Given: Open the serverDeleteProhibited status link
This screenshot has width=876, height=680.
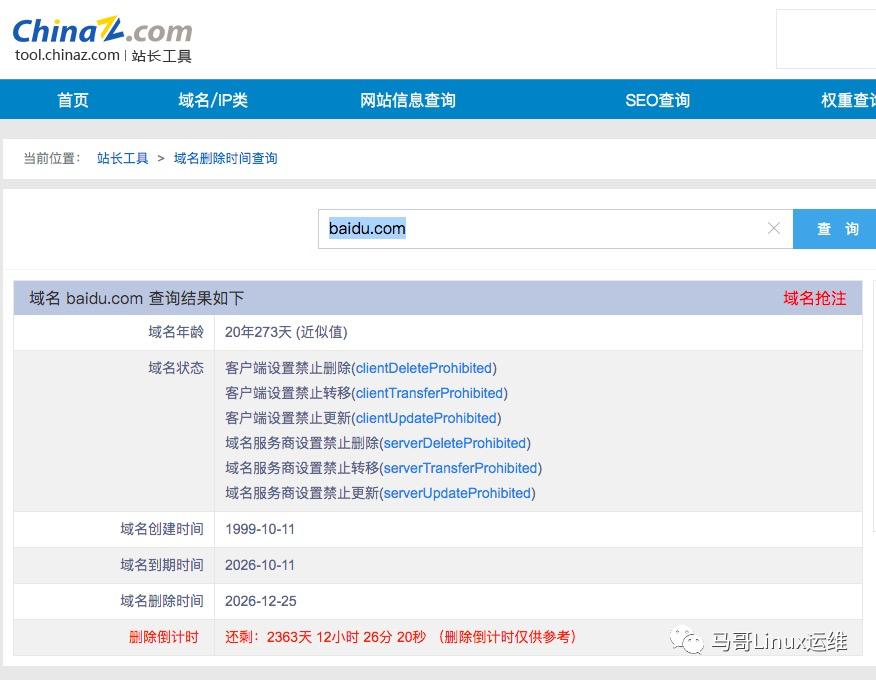Looking at the screenshot, I should pyautogui.click(x=455, y=443).
